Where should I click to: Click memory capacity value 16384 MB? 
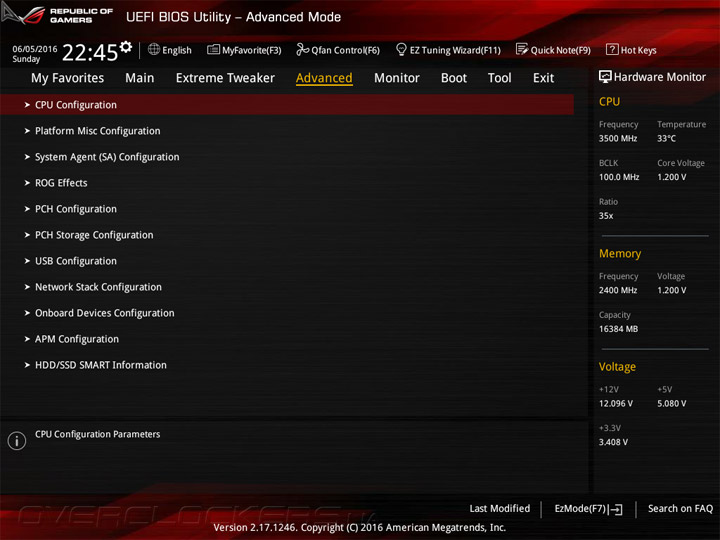618,329
